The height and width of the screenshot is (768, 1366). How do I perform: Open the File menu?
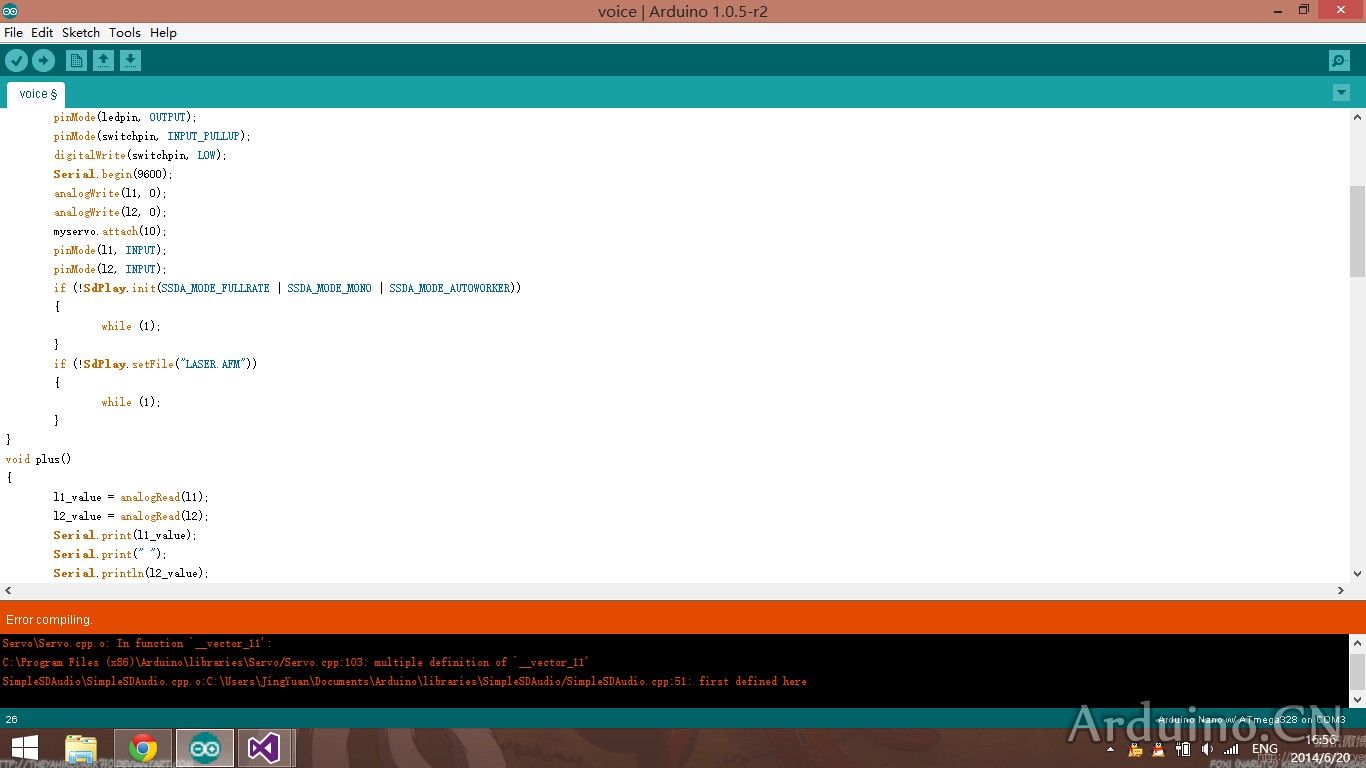click(x=13, y=32)
